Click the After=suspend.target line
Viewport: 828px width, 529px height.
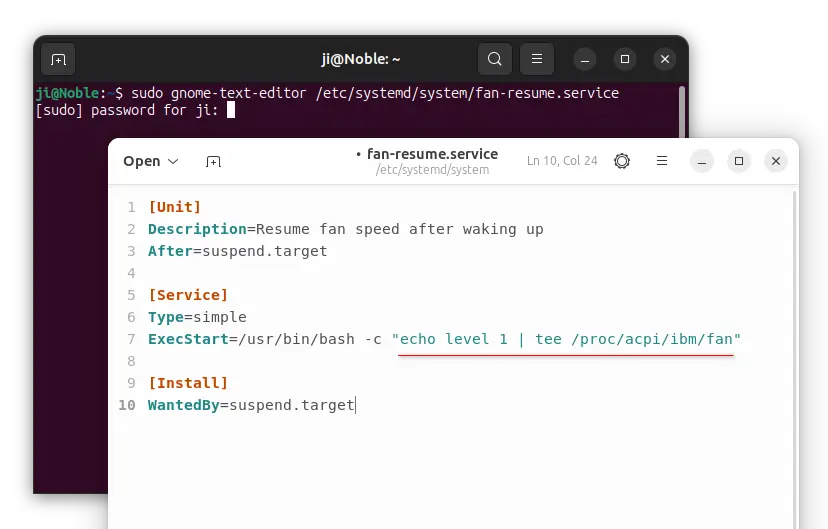(237, 251)
